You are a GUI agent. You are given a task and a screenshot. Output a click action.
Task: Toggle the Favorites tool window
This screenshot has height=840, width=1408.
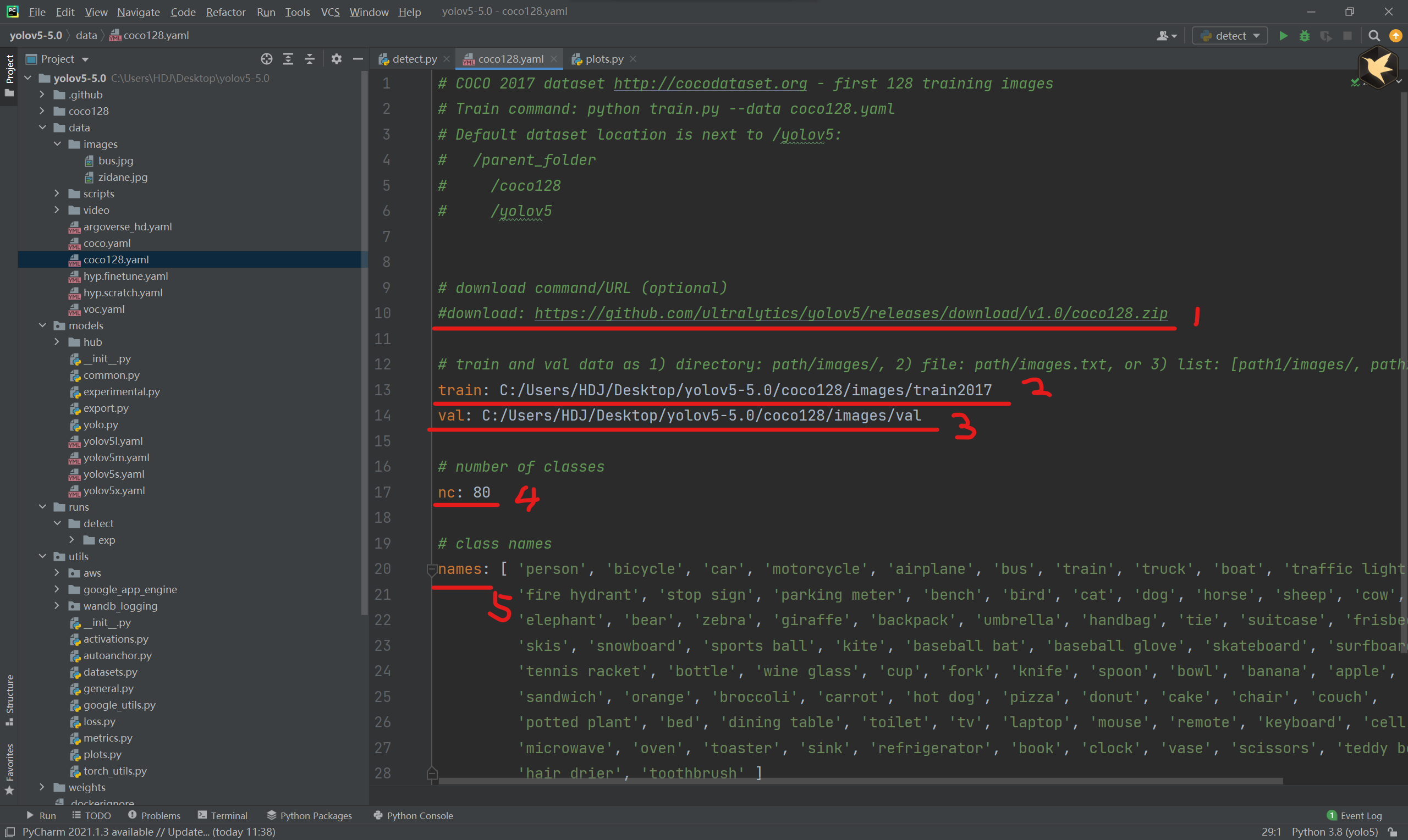(x=9, y=767)
